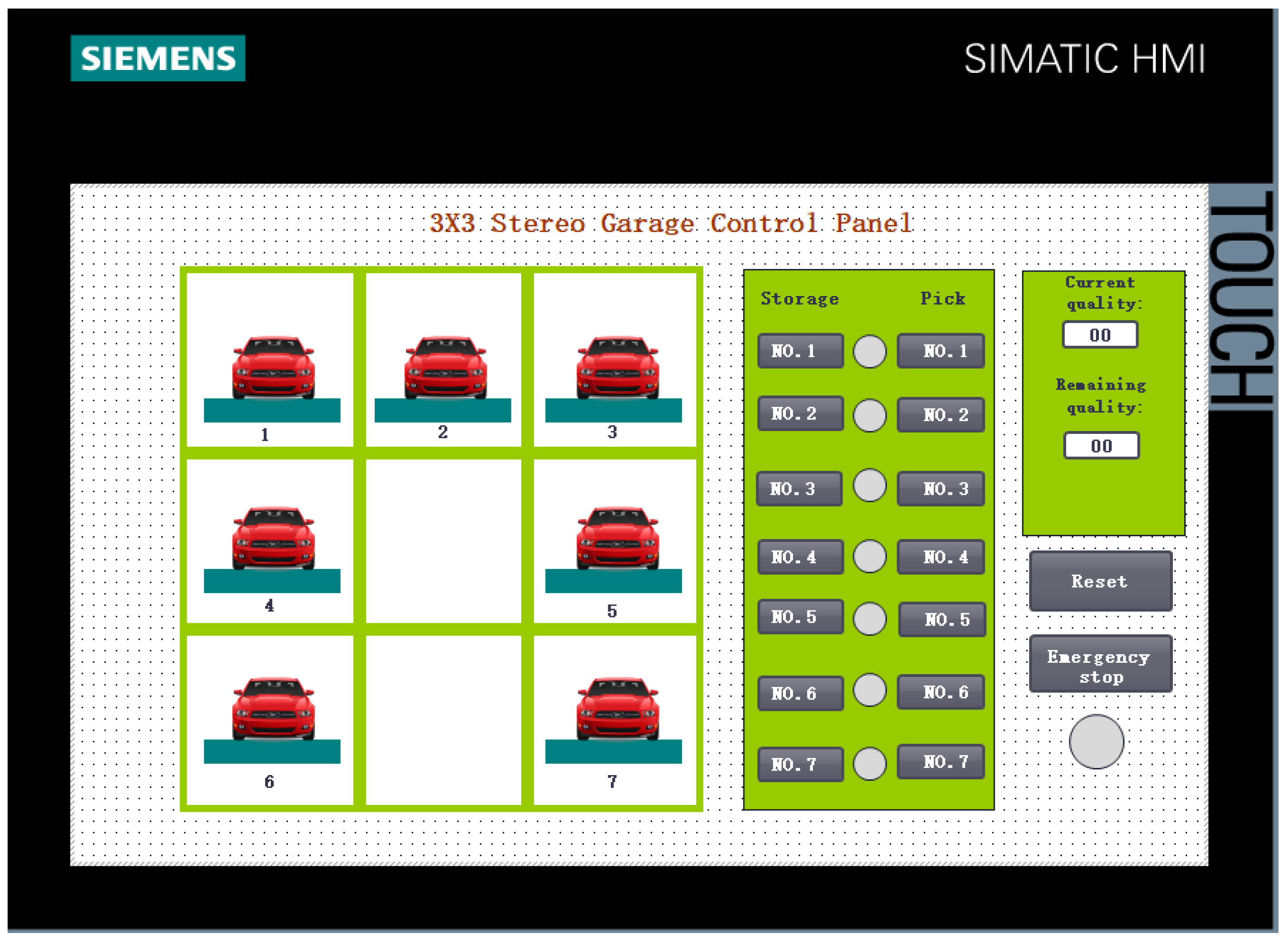Click the SIEMENS logo
Image resolution: width=1288 pixels, height=943 pixels.
point(158,58)
